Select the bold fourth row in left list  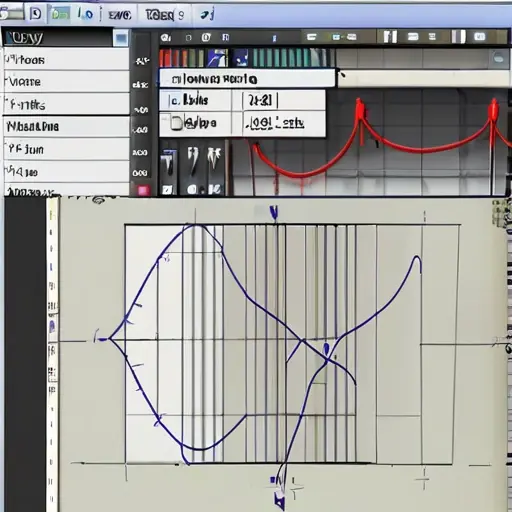[x=66, y=126]
